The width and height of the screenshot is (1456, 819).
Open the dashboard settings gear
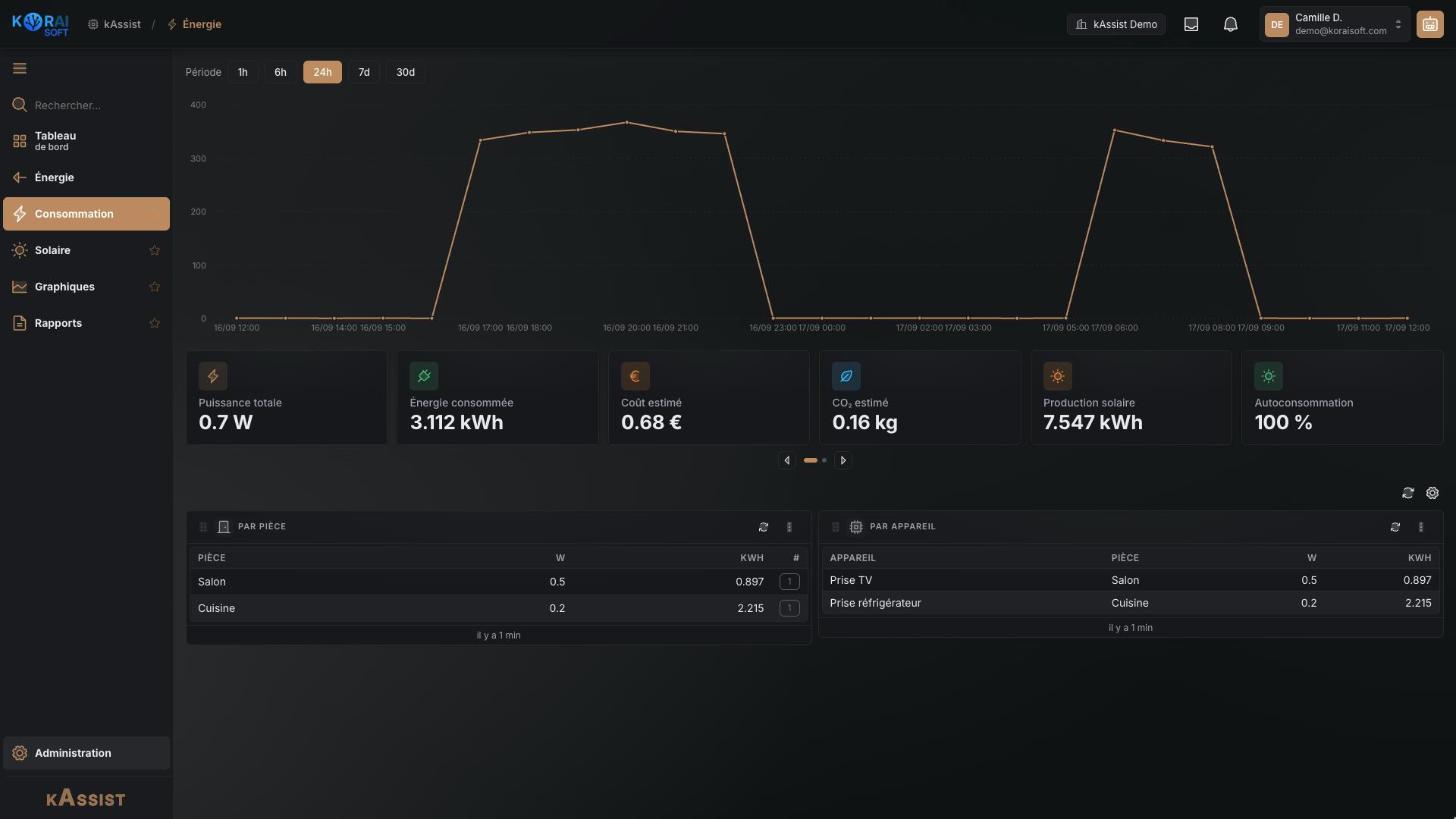click(x=1432, y=493)
